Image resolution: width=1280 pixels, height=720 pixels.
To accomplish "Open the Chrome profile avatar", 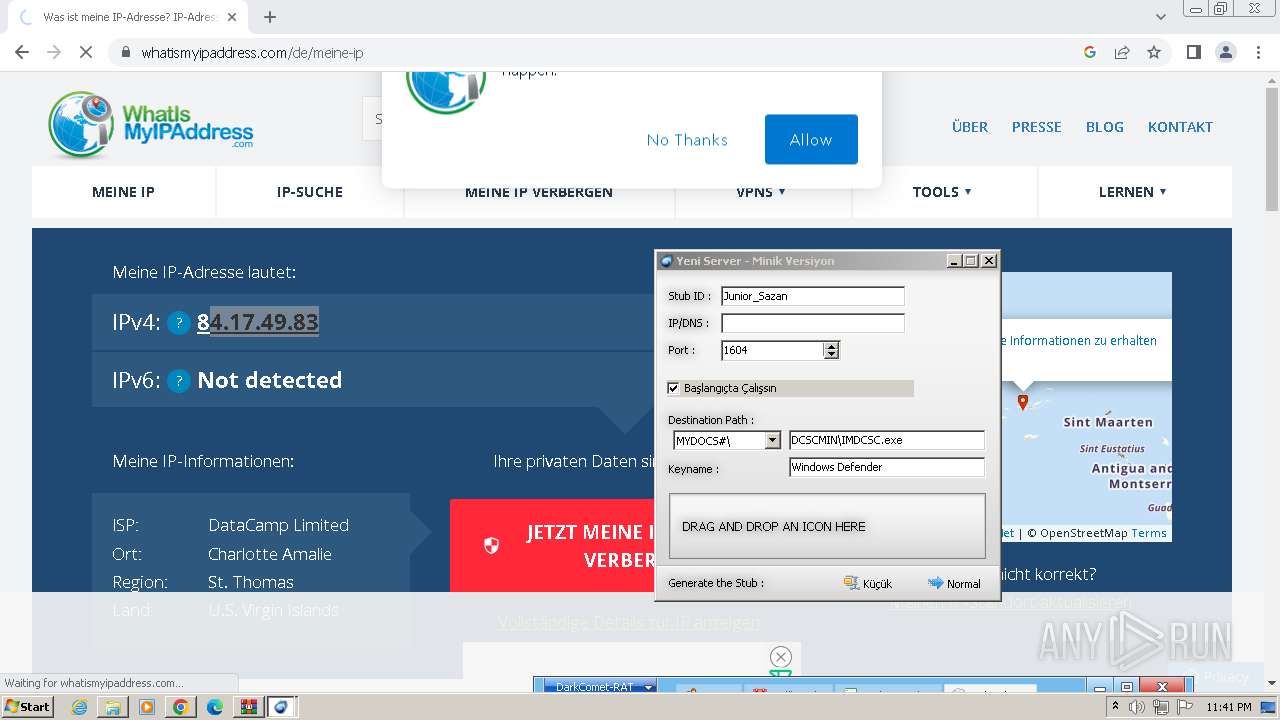I will 1225,52.
